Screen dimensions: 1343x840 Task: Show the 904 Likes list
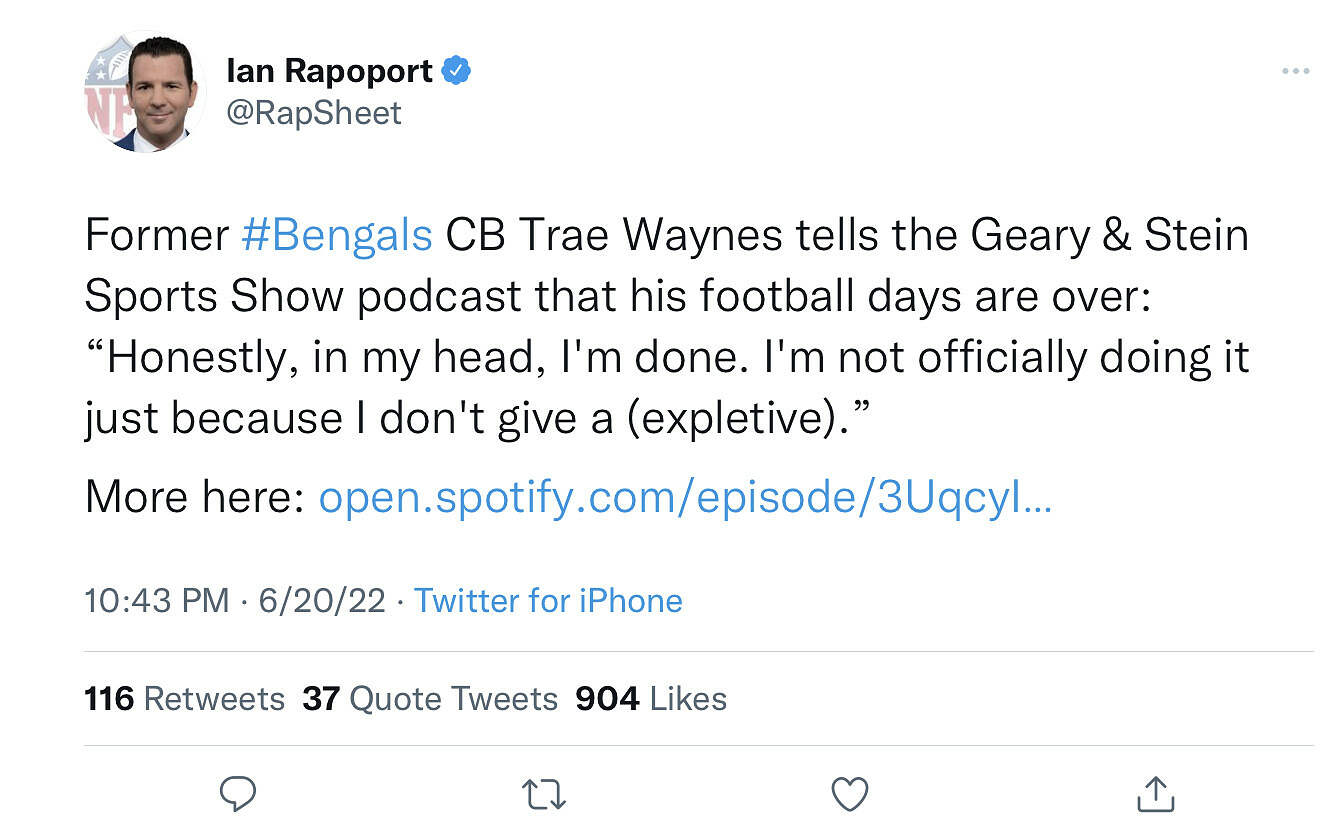click(651, 698)
